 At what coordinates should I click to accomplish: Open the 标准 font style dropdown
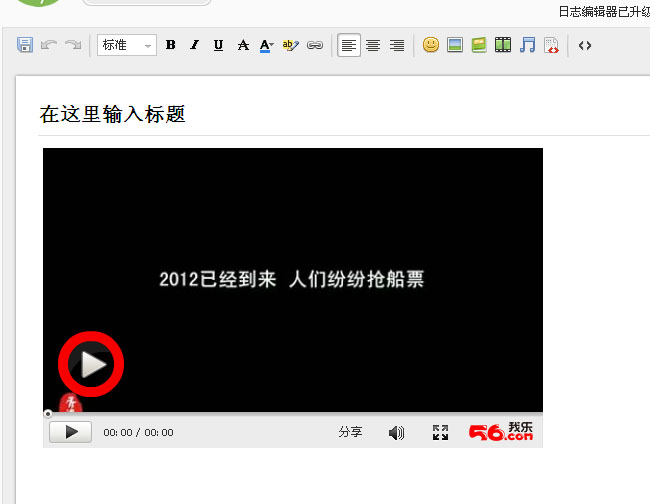pos(127,45)
